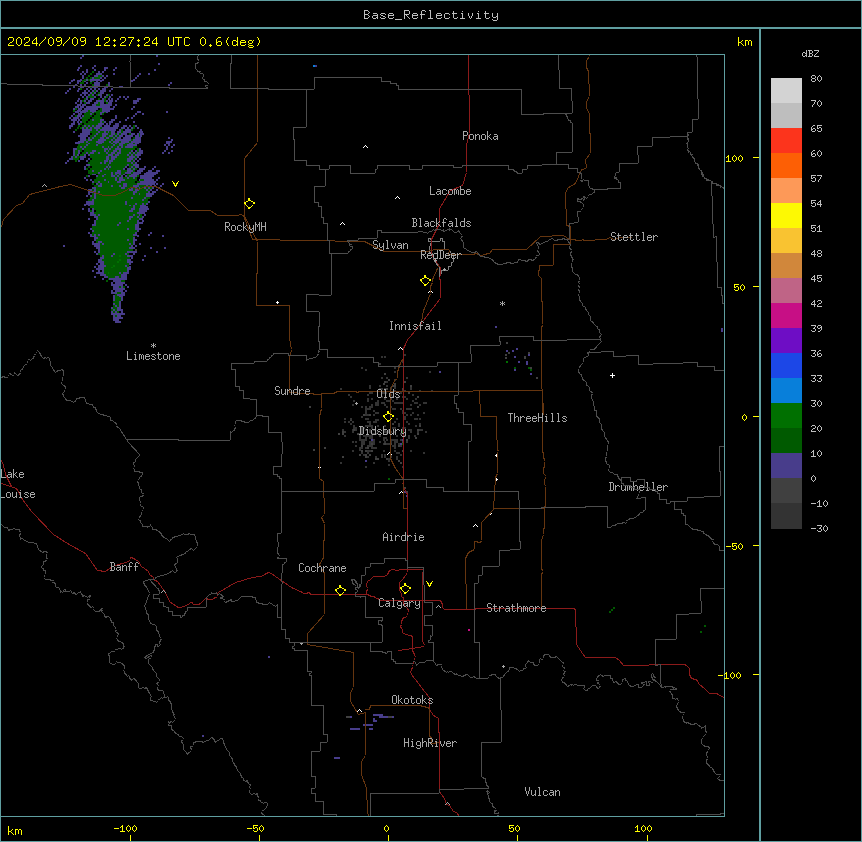Click the Base_Reflectivity title

pyautogui.click(x=431, y=15)
